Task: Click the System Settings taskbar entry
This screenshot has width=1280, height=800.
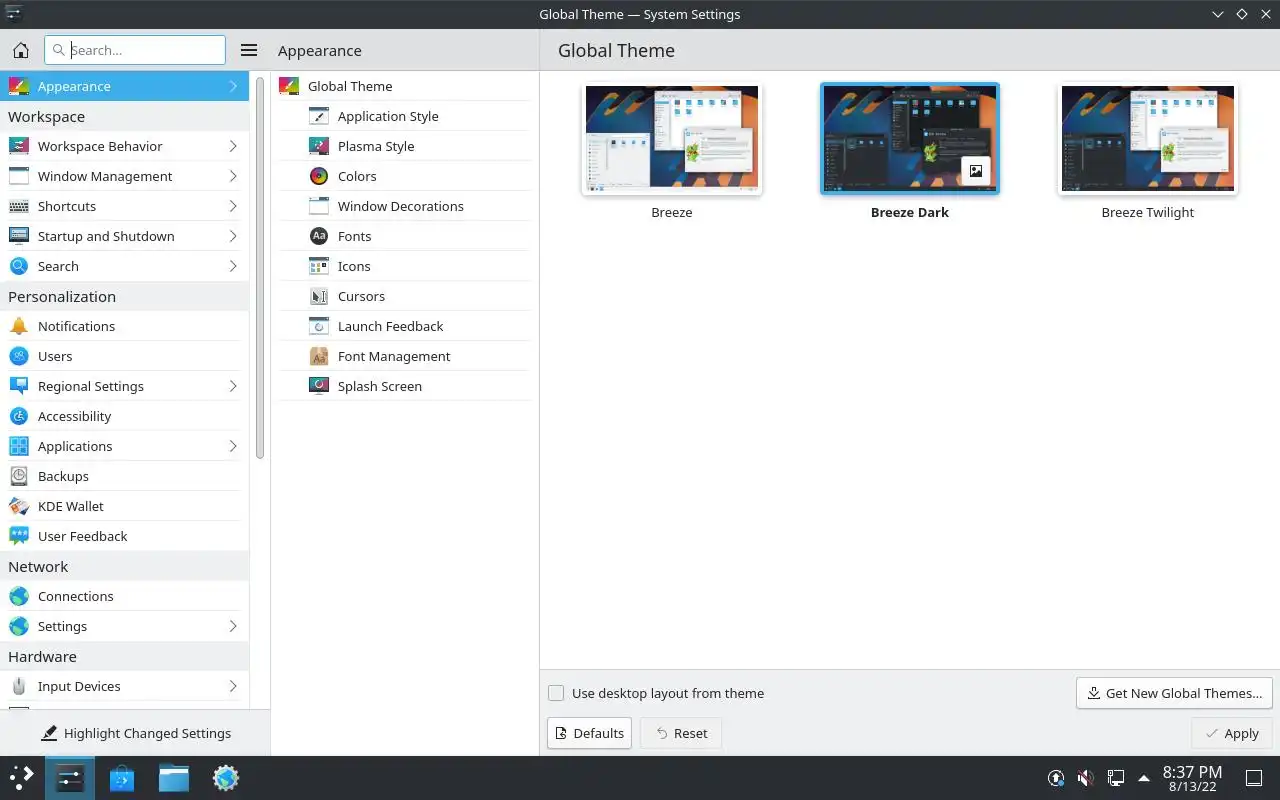Action: point(70,778)
